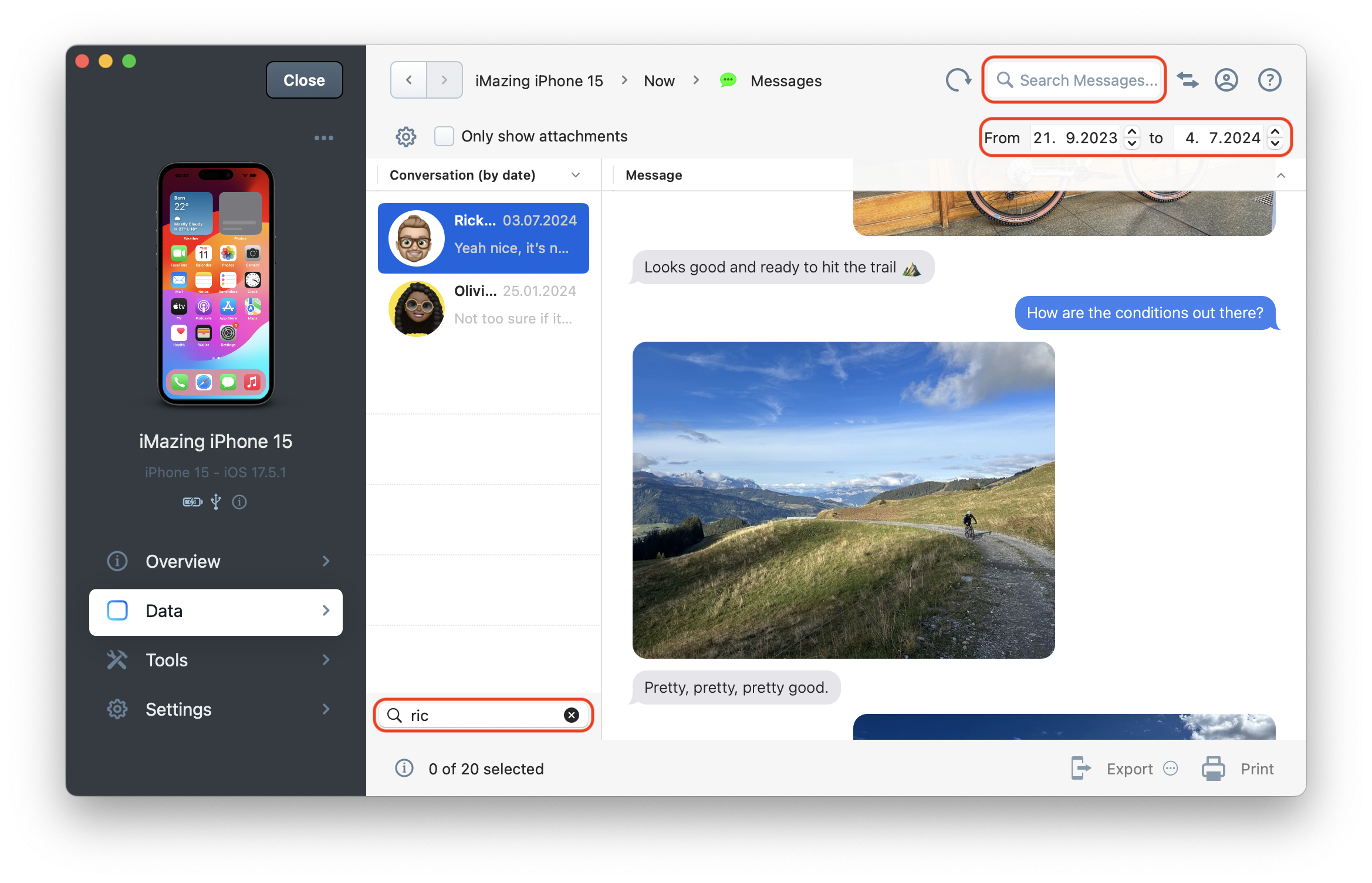Open Conversation (by date) sort dropdown
This screenshot has width=1372, height=883.
click(484, 175)
